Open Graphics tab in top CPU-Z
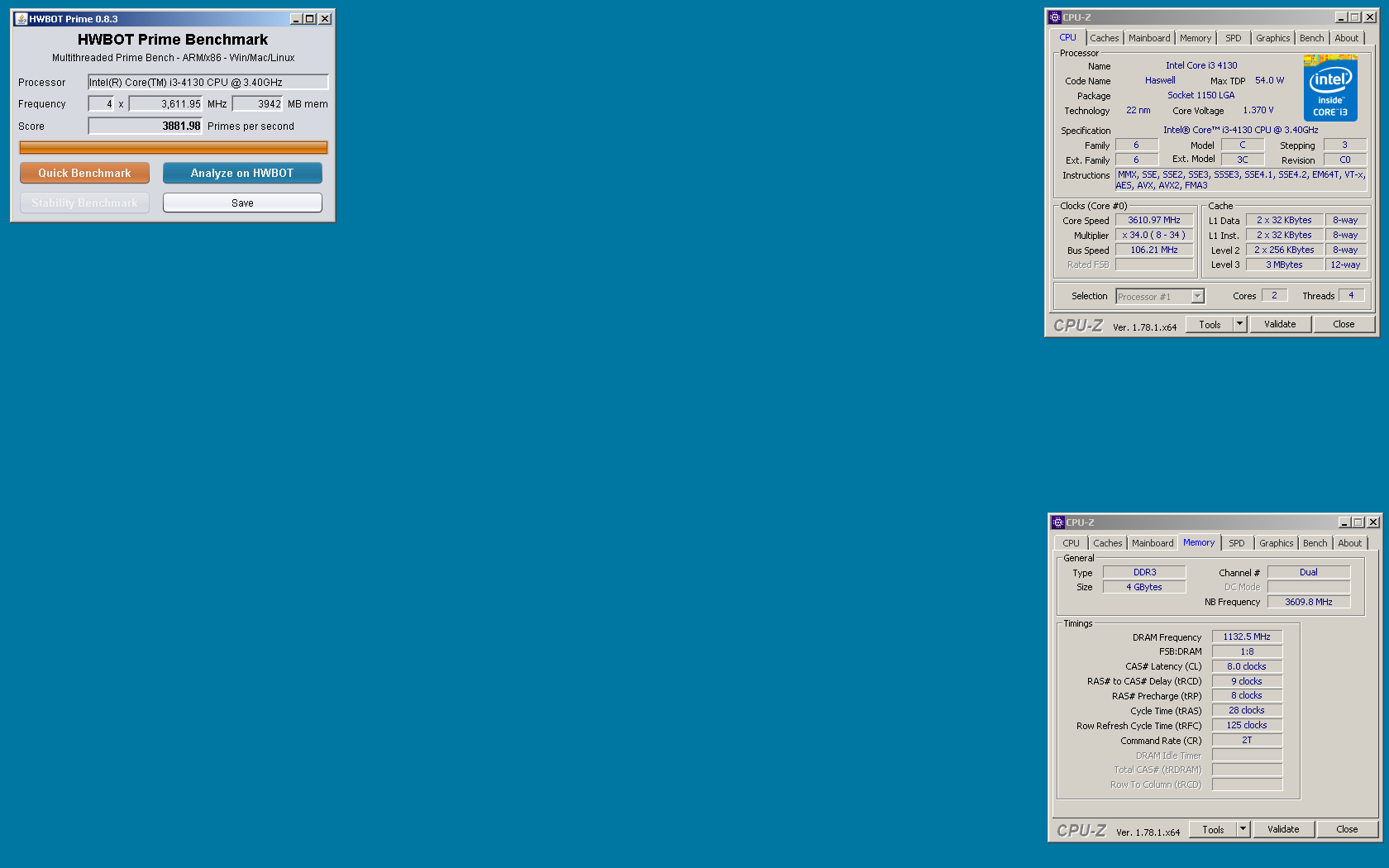Viewport: 1389px width, 868px height. click(1273, 38)
